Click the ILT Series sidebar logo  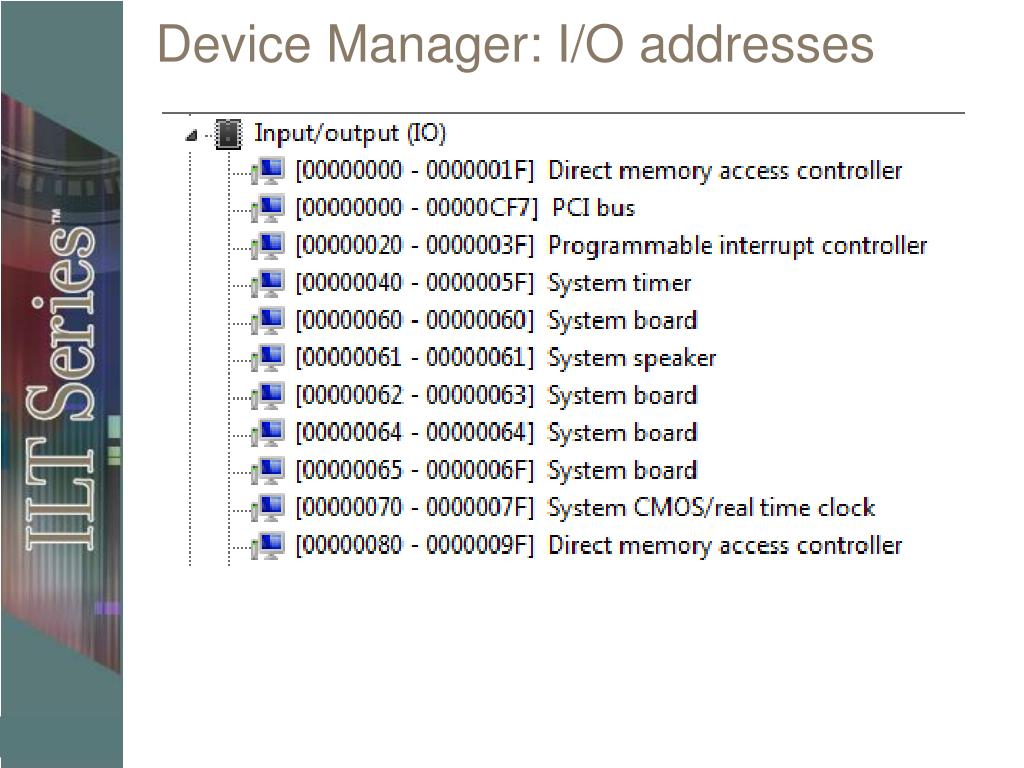coord(61,380)
